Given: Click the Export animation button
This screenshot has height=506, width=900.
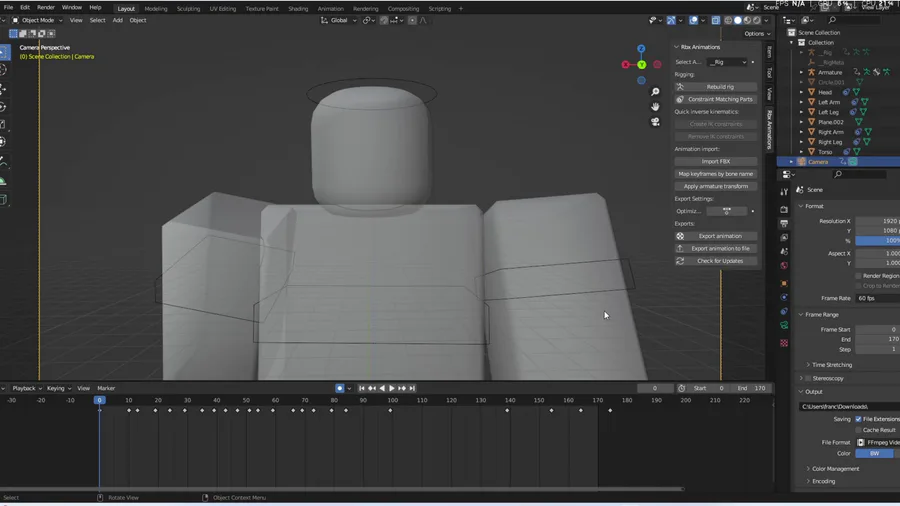Looking at the screenshot, I should click(715, 236).
